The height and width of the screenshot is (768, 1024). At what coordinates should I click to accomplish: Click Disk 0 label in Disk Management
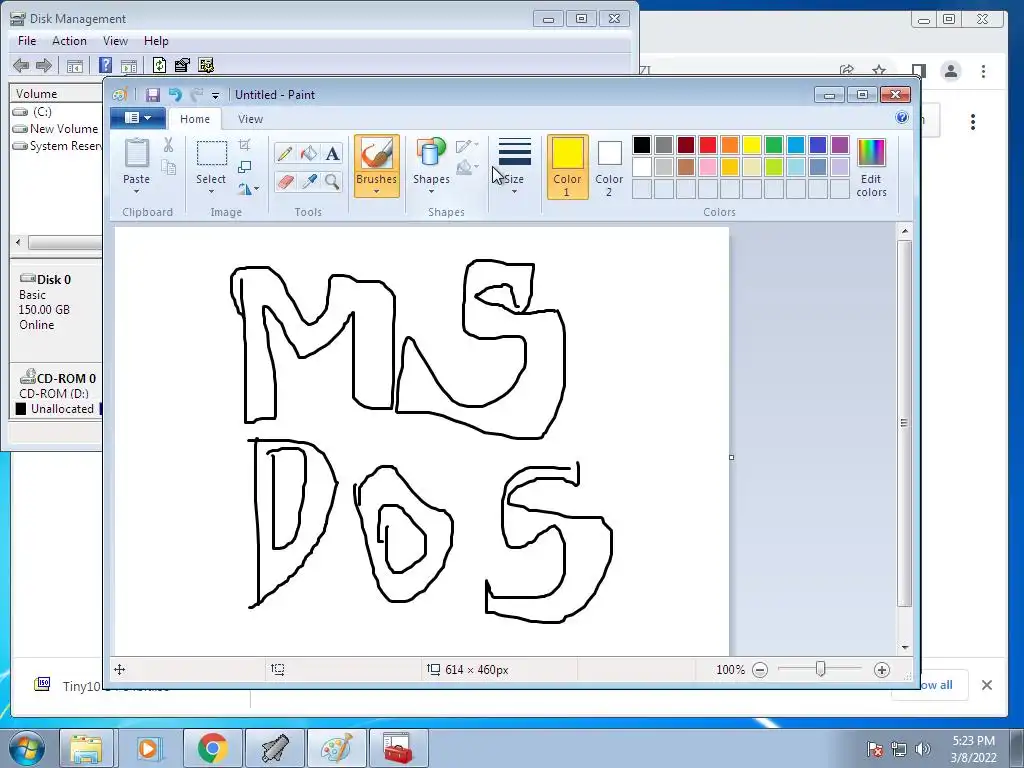click(x=54, y=280)
